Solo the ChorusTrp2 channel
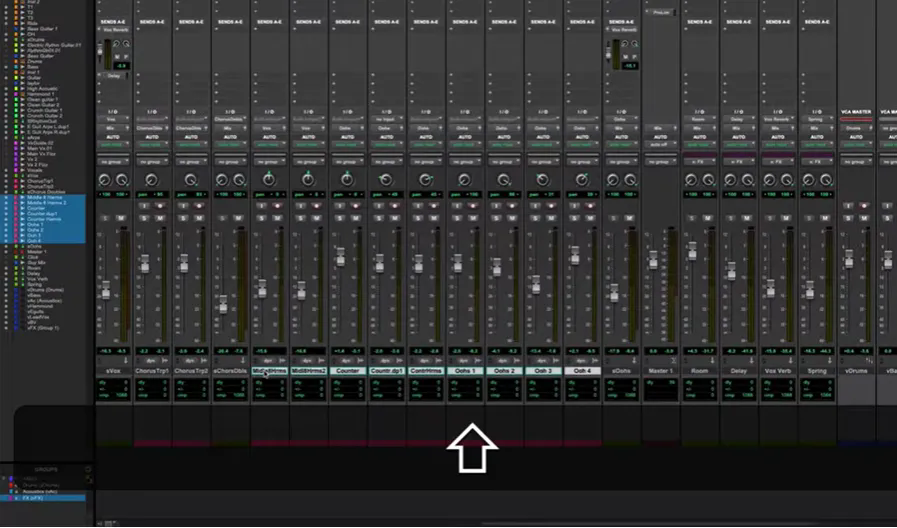The width and height of the screenshot is (897, 528). click(x=183, y=218)
